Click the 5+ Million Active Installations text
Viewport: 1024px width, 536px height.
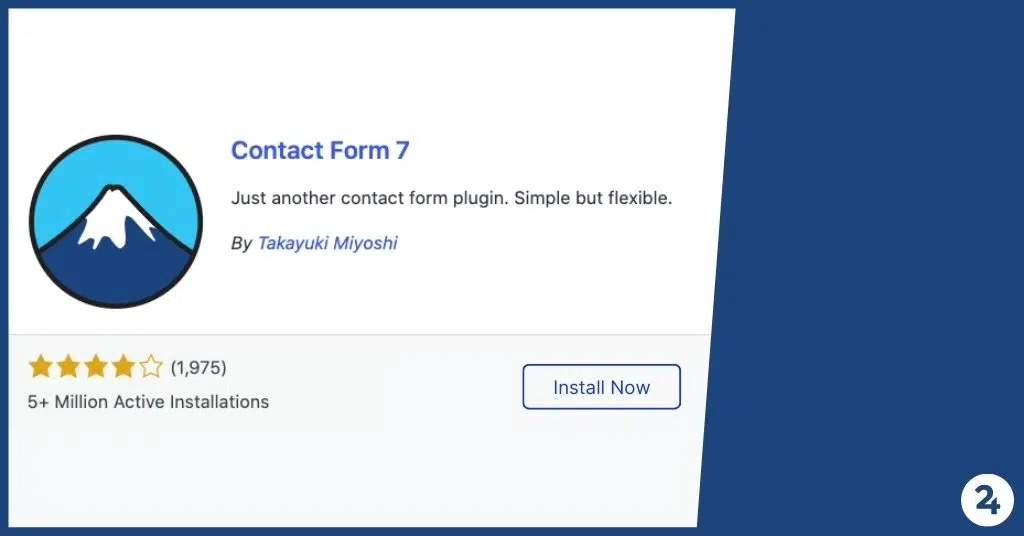(x=148, y=402)
